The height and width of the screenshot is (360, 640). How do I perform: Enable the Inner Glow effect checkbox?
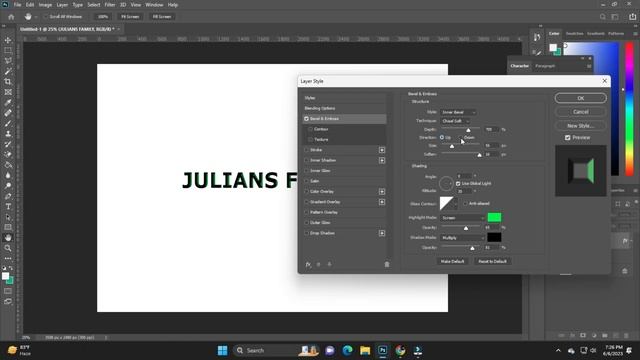point(306,171)
